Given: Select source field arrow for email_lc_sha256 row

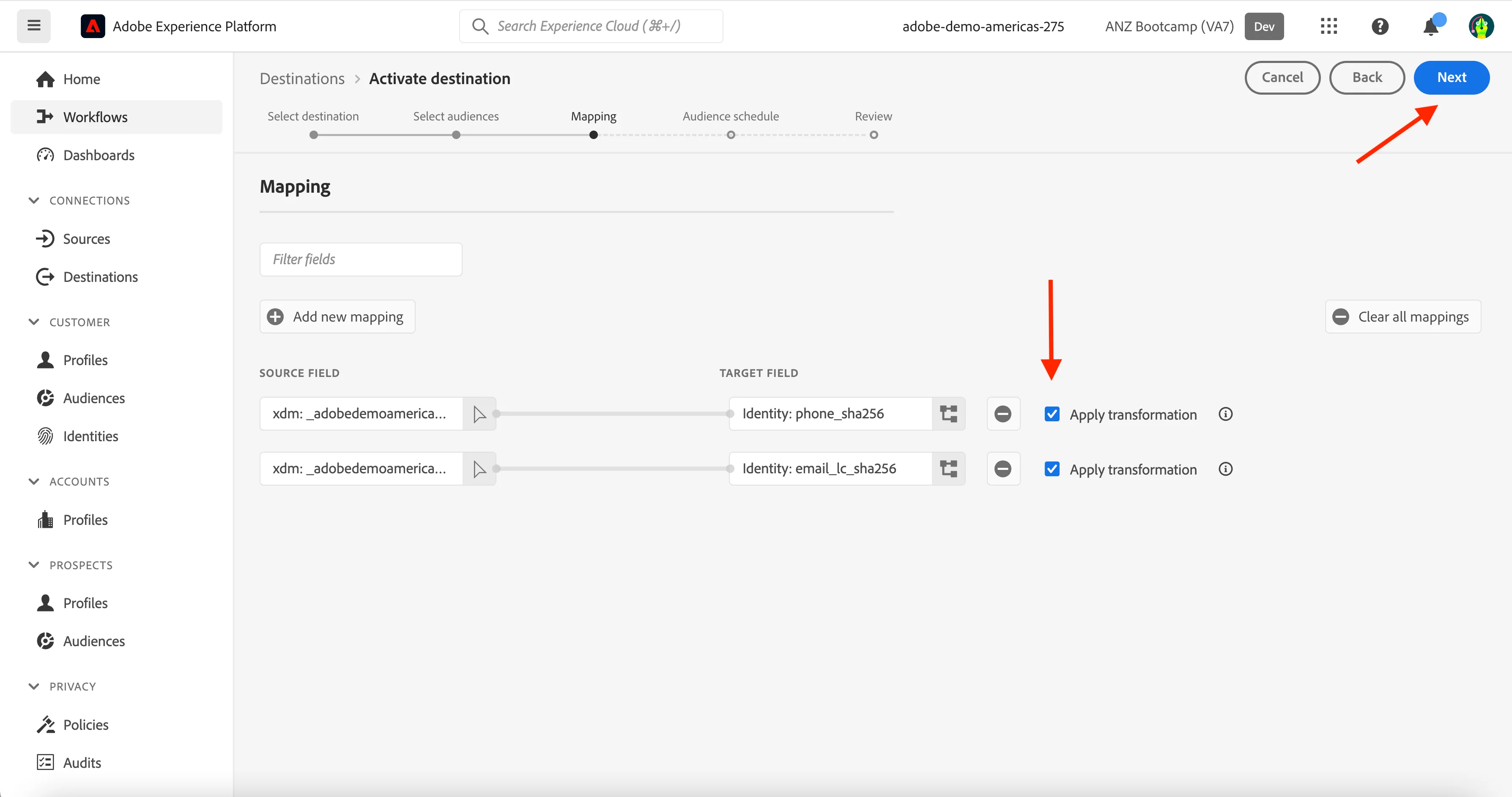Looking at the screenshot, I should point(479,469).
